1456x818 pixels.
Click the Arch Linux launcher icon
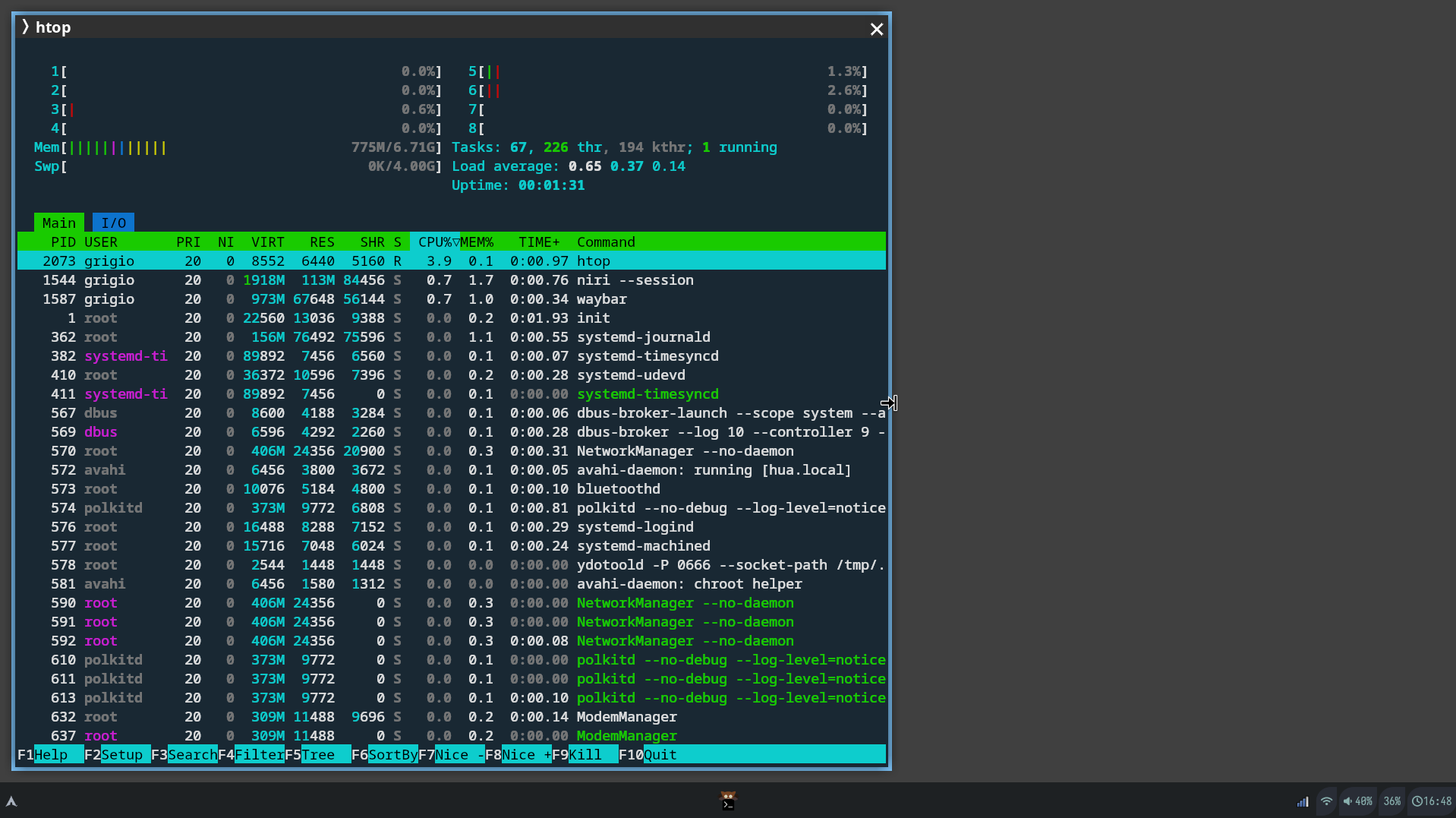pos(11,801)
